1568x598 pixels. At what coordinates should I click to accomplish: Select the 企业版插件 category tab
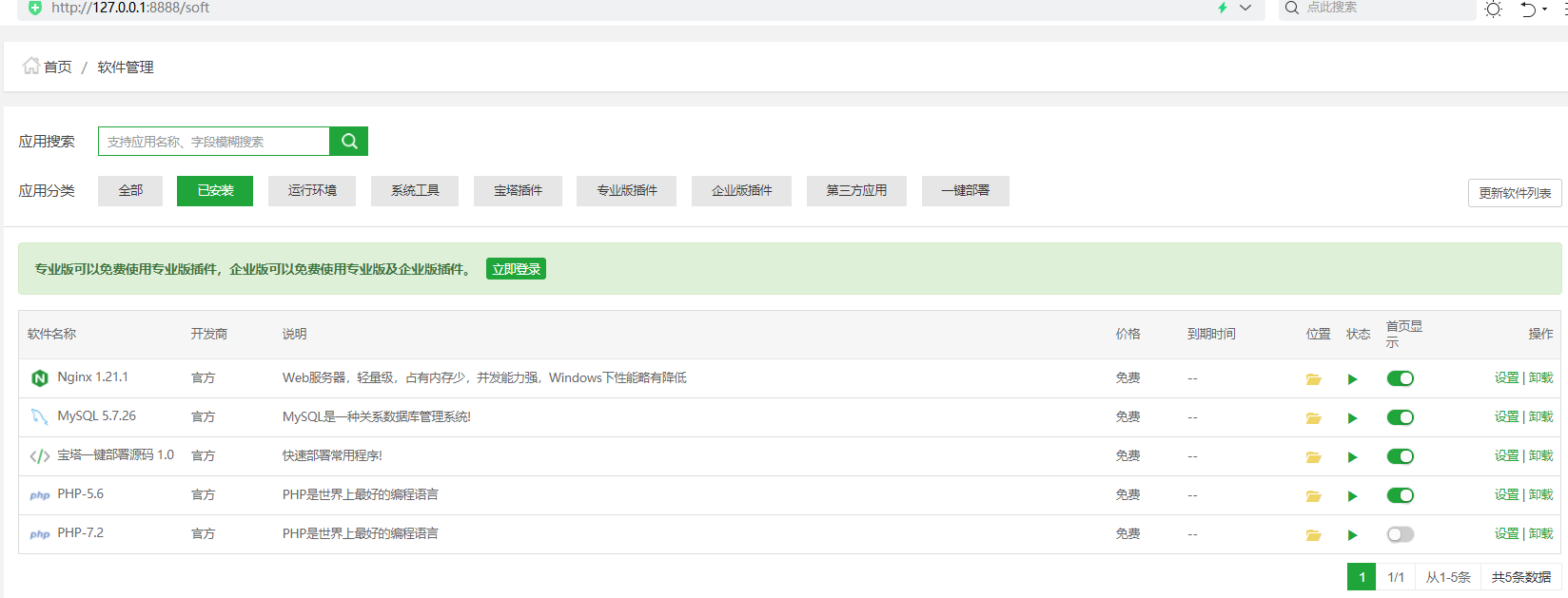[741, 191]
